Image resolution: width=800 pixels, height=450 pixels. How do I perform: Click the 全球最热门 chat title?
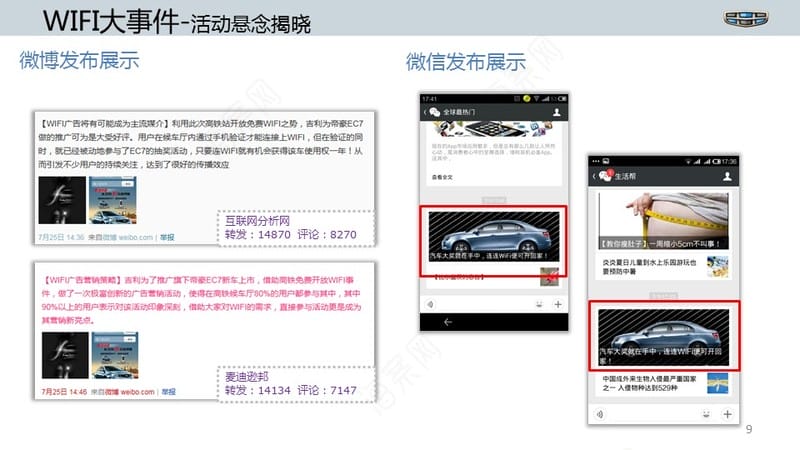click(459, 112)
